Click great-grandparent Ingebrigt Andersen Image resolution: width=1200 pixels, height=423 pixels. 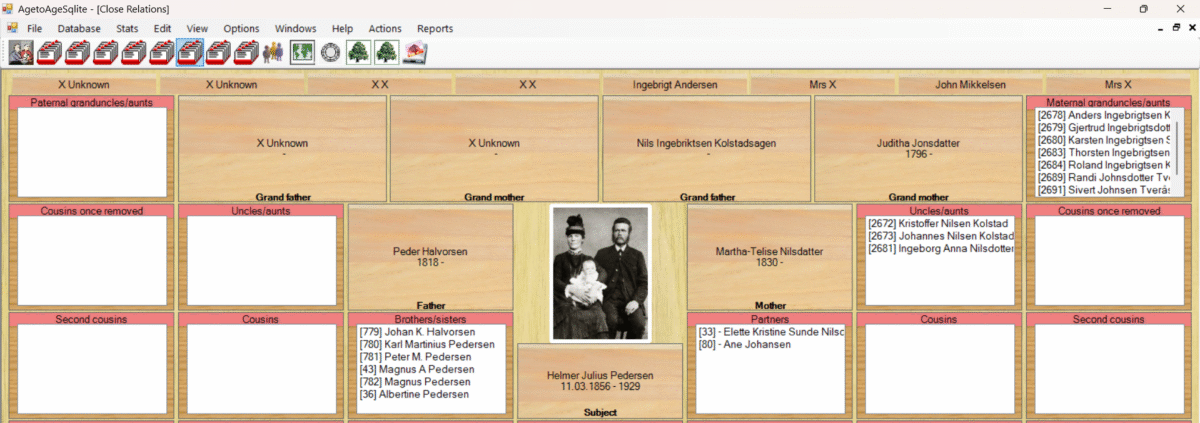tap(675, 85)
